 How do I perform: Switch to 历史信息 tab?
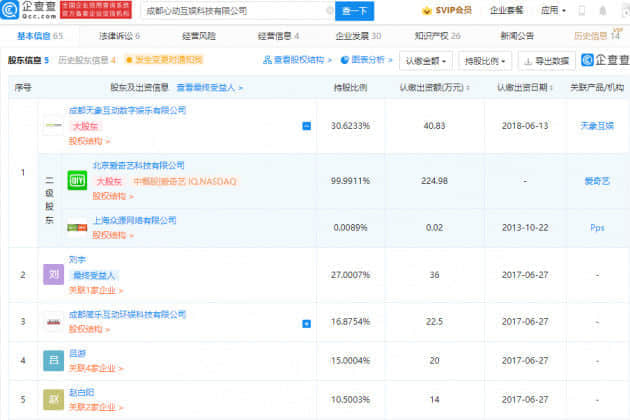coord(596,36)
